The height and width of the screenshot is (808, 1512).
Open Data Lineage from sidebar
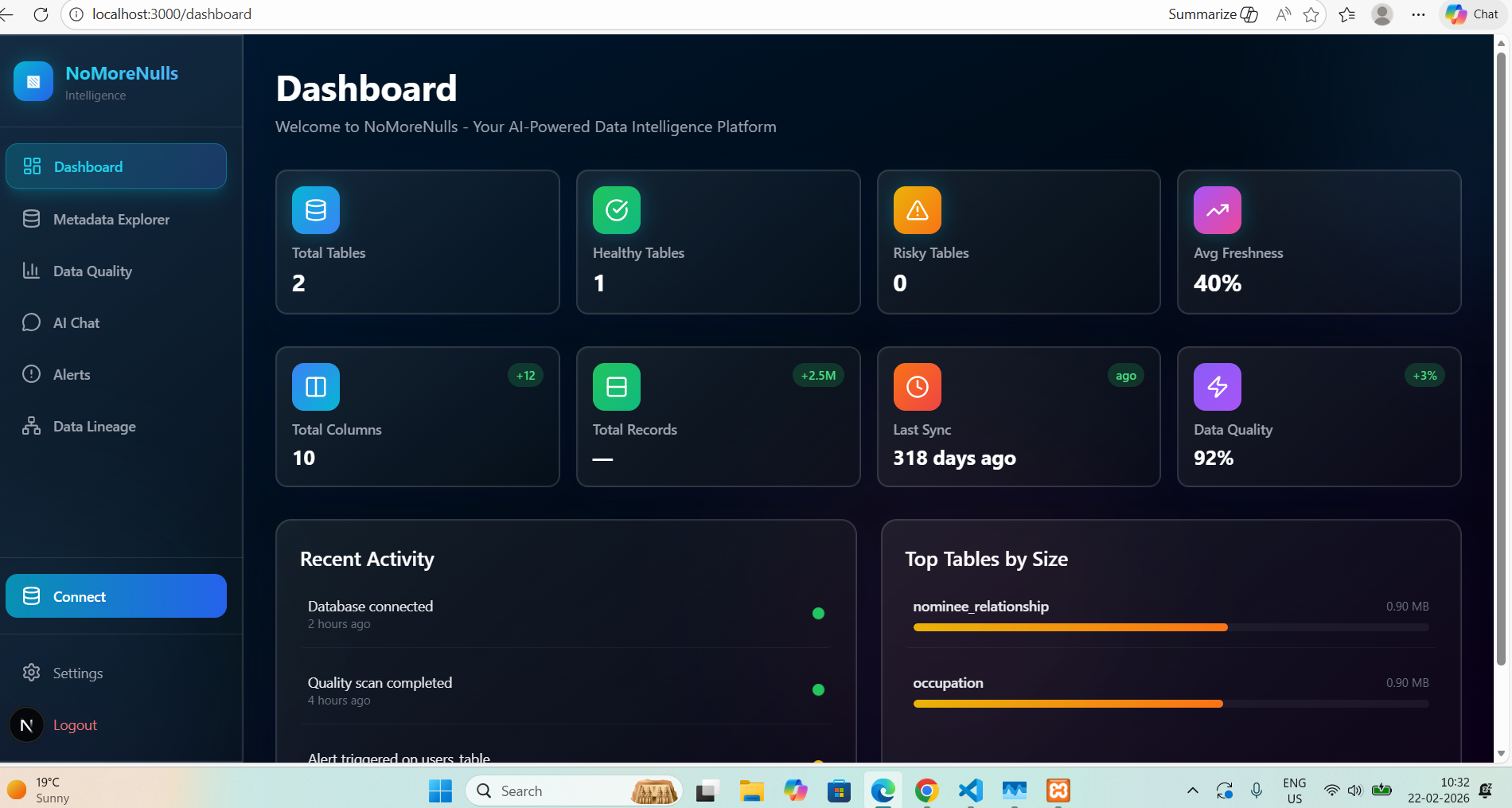[x=94, y=427]
